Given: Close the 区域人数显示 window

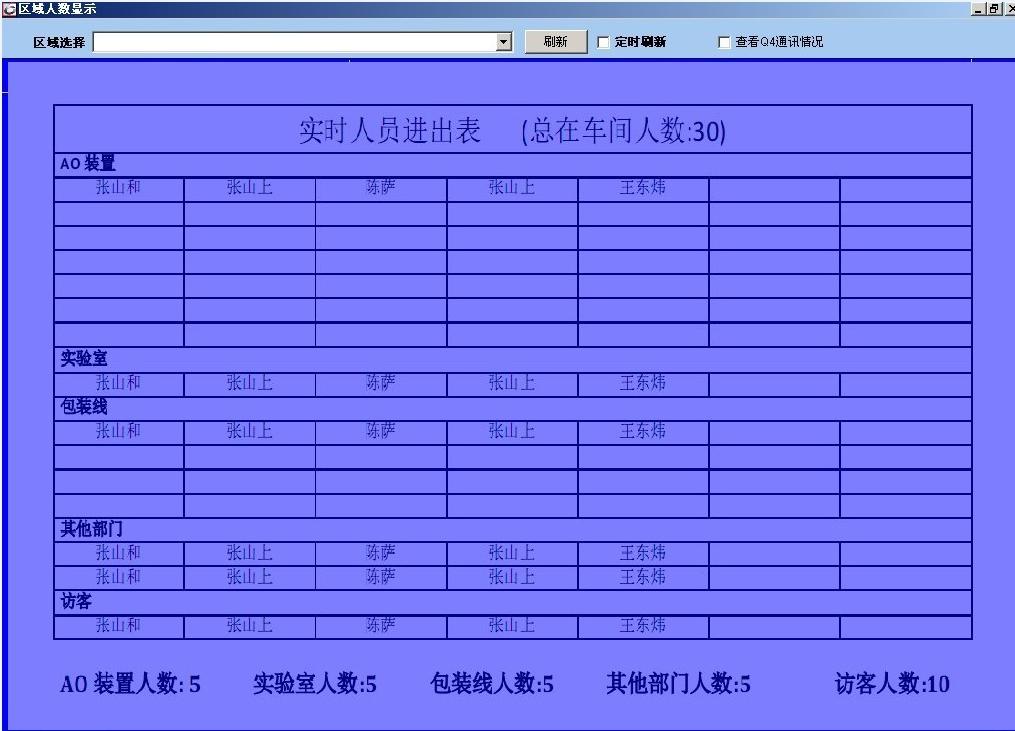Looking at the screenshot, I should pos(1010,9).
